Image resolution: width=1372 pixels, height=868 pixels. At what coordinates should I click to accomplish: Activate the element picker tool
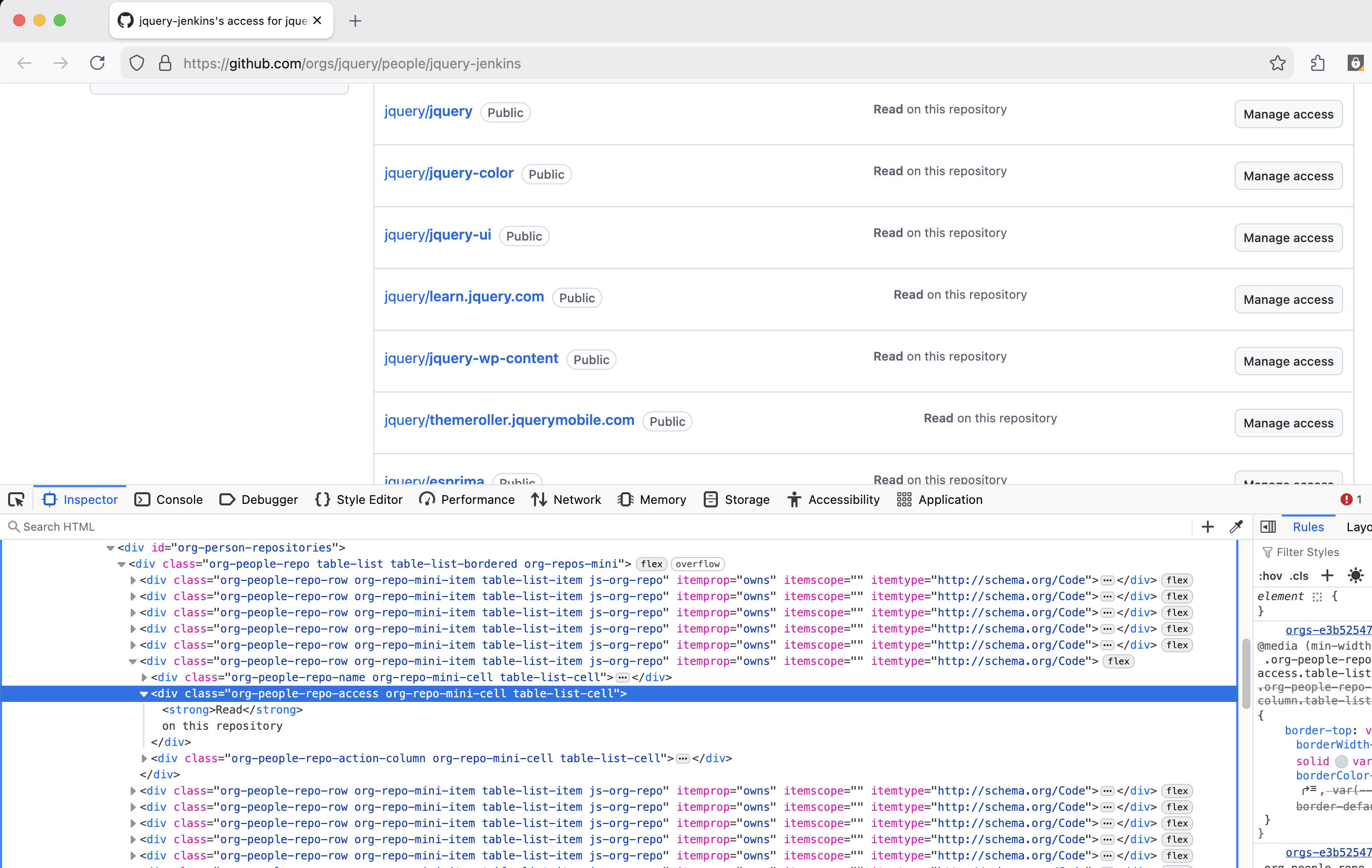(16, 499)
